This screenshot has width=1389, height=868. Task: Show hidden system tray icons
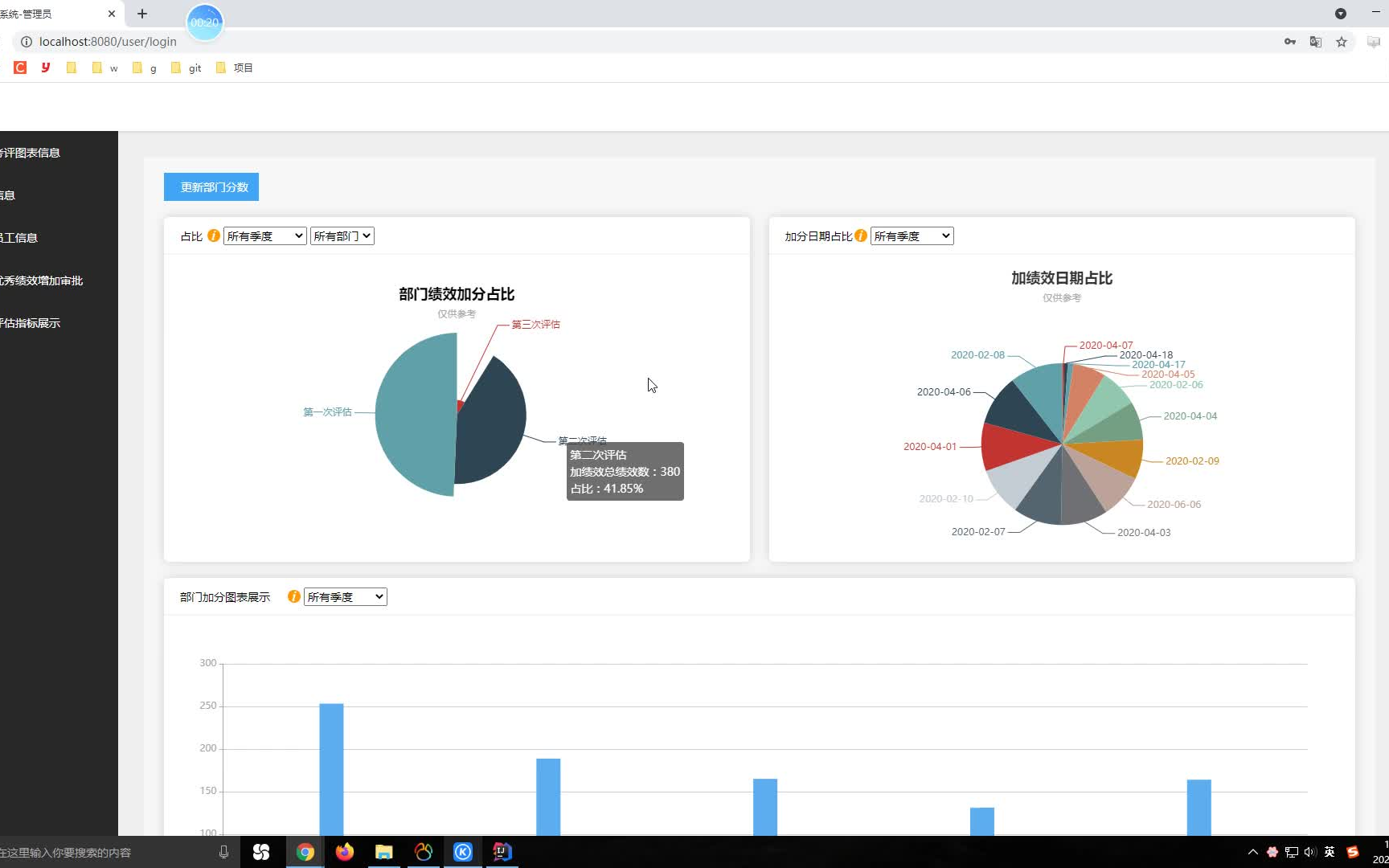pos(1252,852)
